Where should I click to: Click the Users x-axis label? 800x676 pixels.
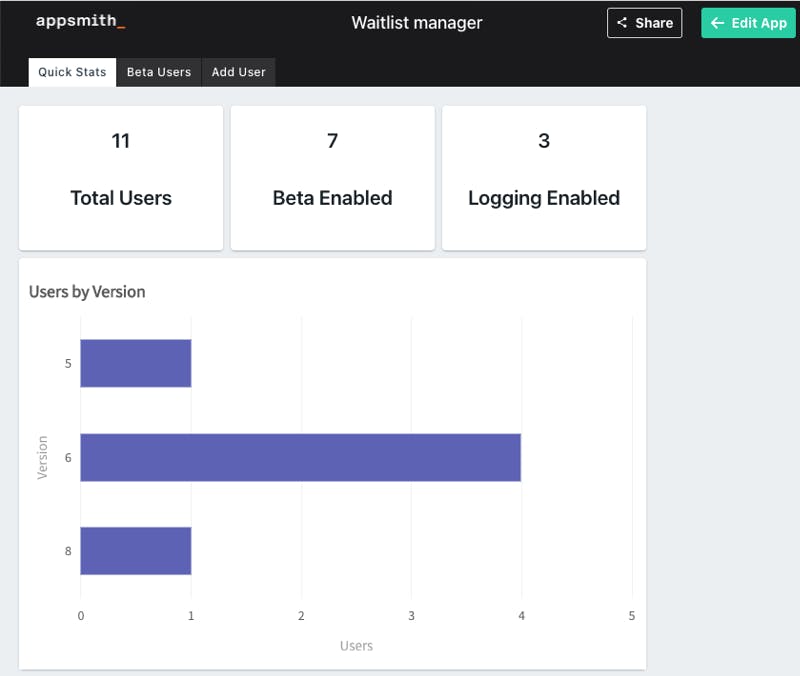pyautogui.click(x=356, y=646)
